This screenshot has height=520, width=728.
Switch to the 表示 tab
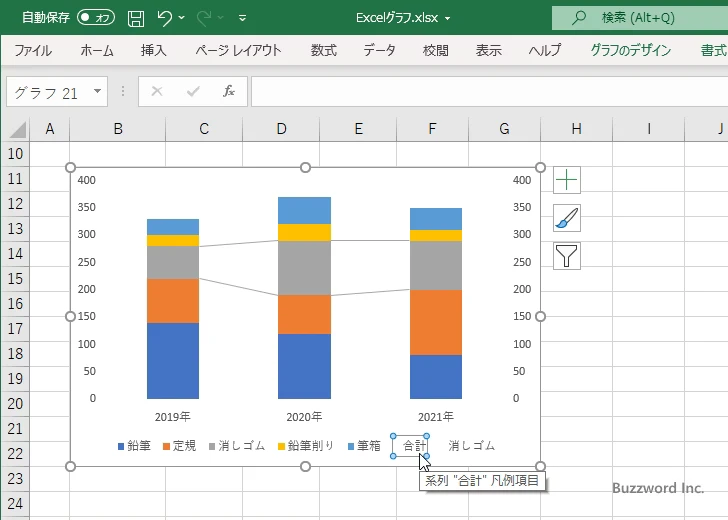coord(488,50)
